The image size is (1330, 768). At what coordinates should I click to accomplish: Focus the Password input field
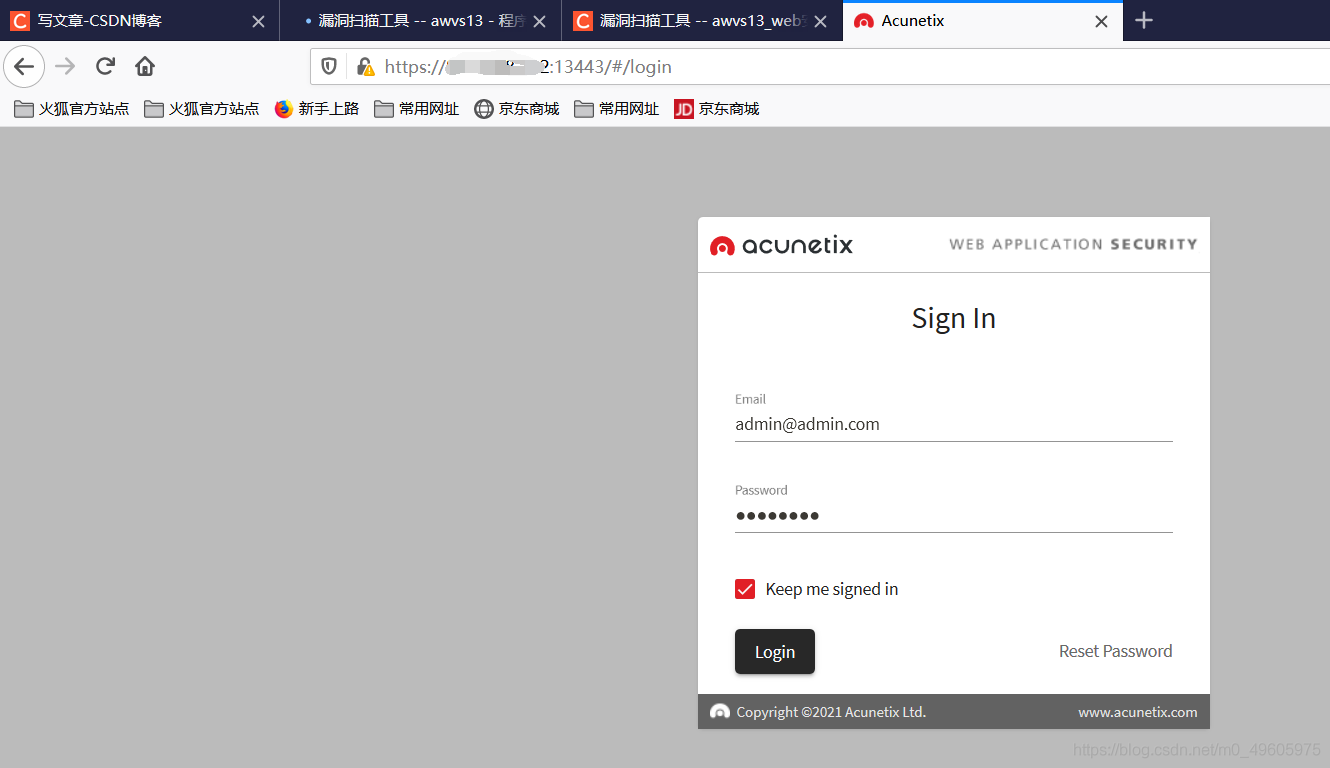[954, 516]
